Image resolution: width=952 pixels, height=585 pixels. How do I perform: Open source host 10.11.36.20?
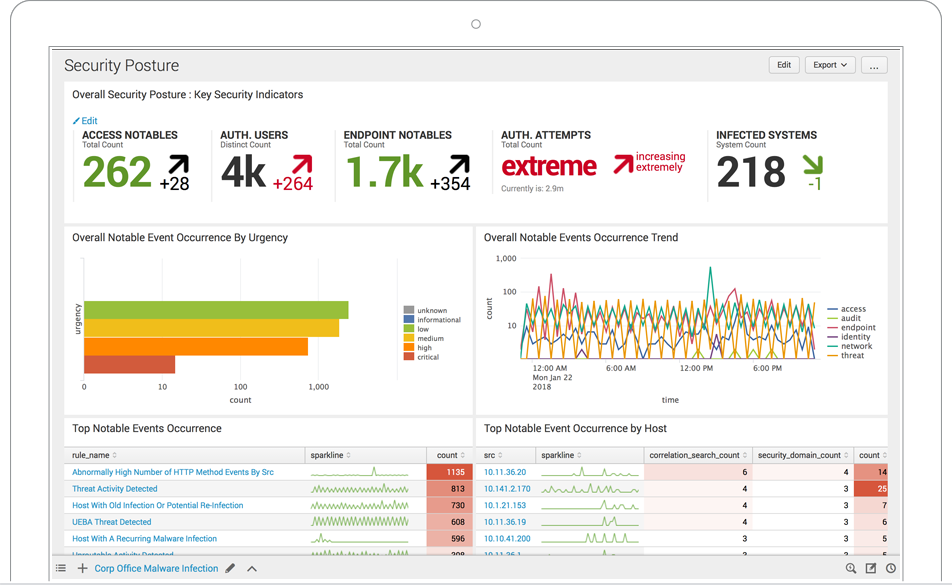point(505,472)
